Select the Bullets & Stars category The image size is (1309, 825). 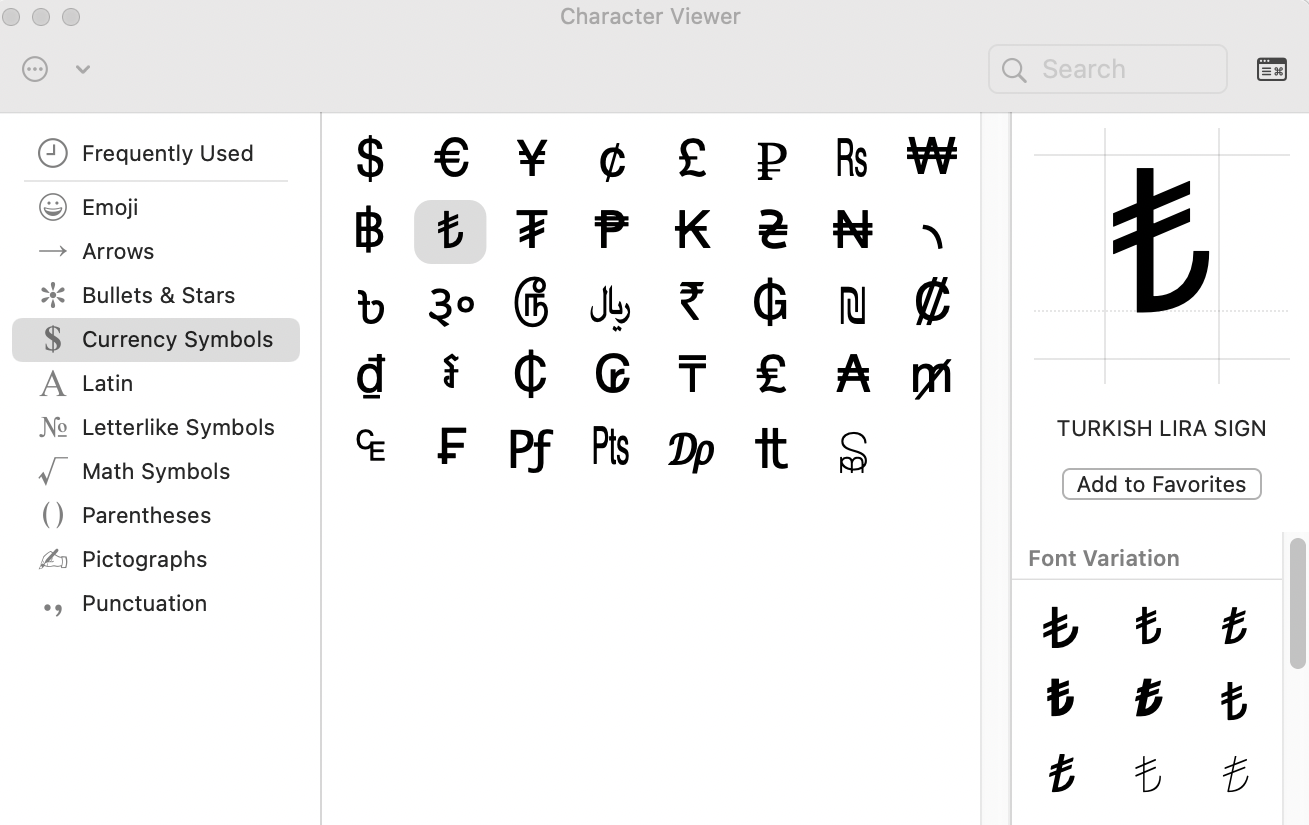158,295
